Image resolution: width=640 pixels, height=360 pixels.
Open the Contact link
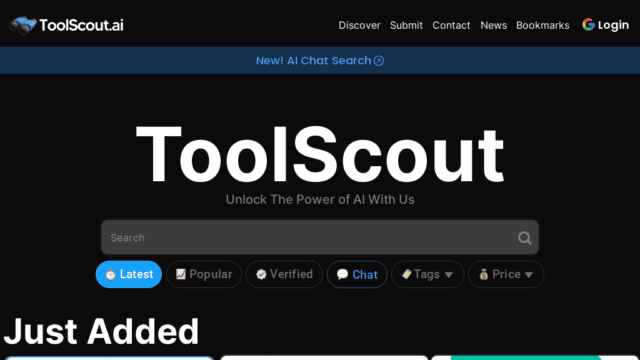[451, 25]
